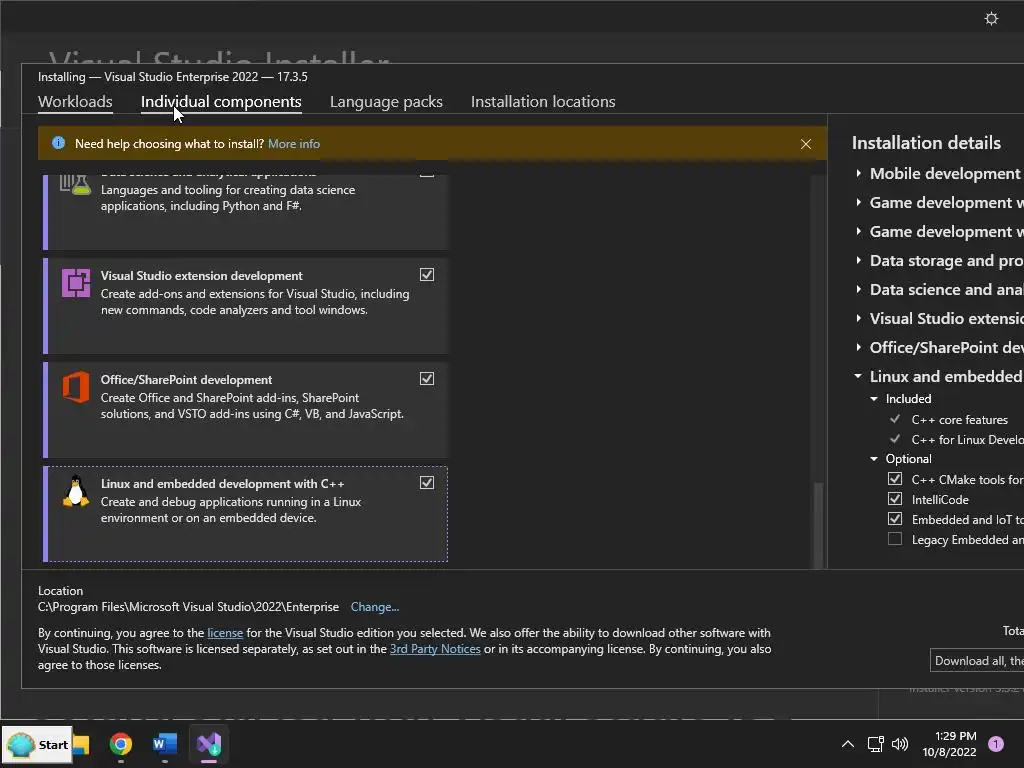The height and width of the screenshot is (768, 1024).
Task: Click the Office/SharePoint development logo icon
Action: pos(76,387)
